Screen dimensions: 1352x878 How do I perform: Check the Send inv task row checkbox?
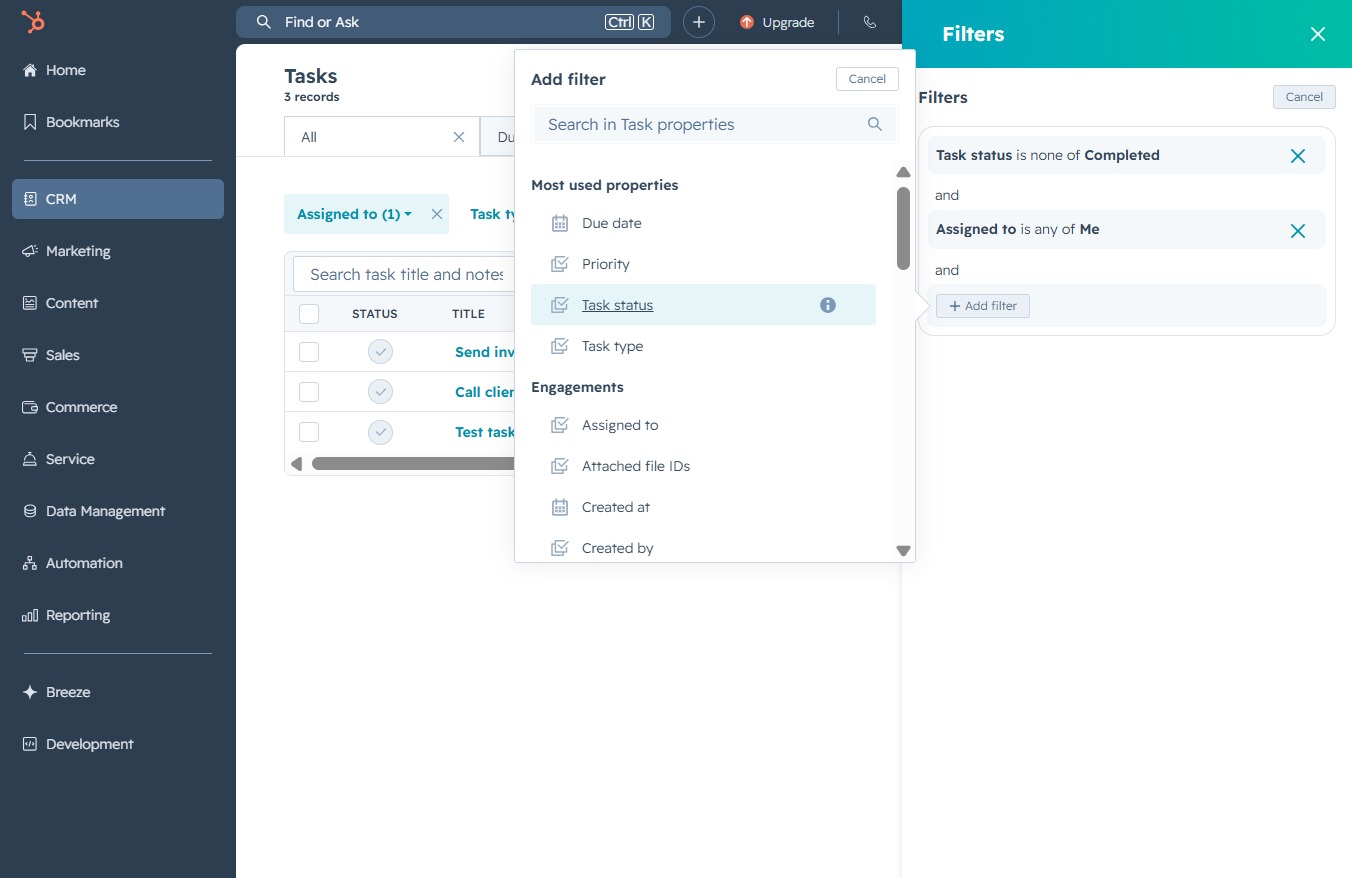pos(309,352)
